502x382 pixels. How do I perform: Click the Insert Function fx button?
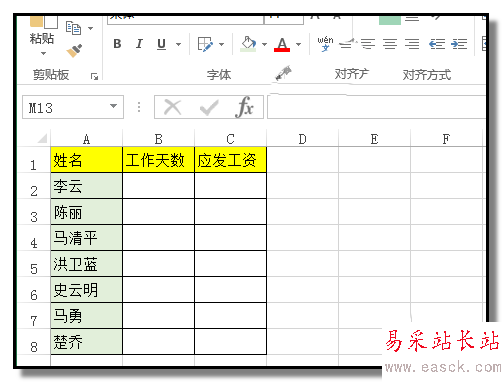(244, 107)
